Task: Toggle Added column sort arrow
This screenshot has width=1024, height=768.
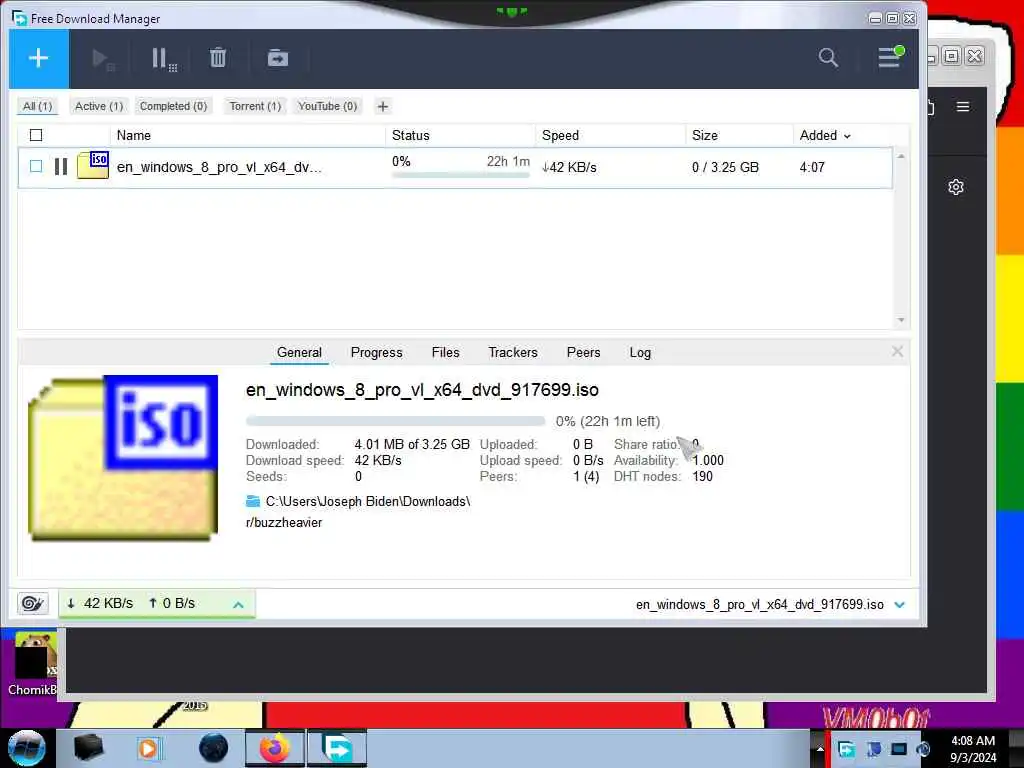Action: point(847,136)
